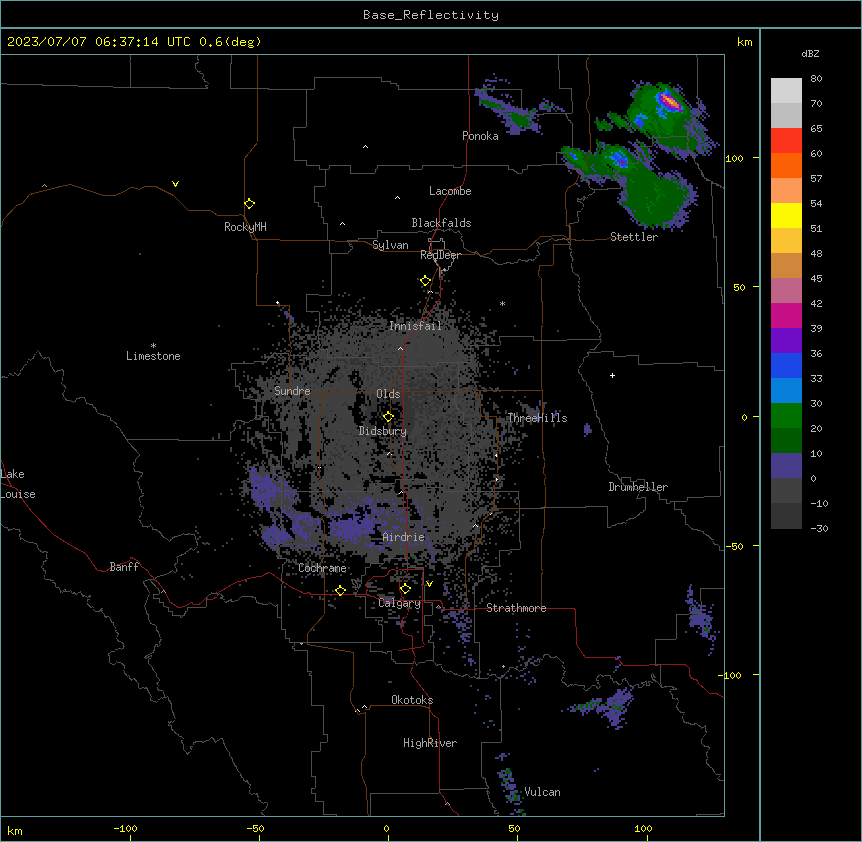The width and height of the screenshot is (862, 842).
Task: Click the yellow diamond marker below Cochrane
Action: (x=341, y=590)
